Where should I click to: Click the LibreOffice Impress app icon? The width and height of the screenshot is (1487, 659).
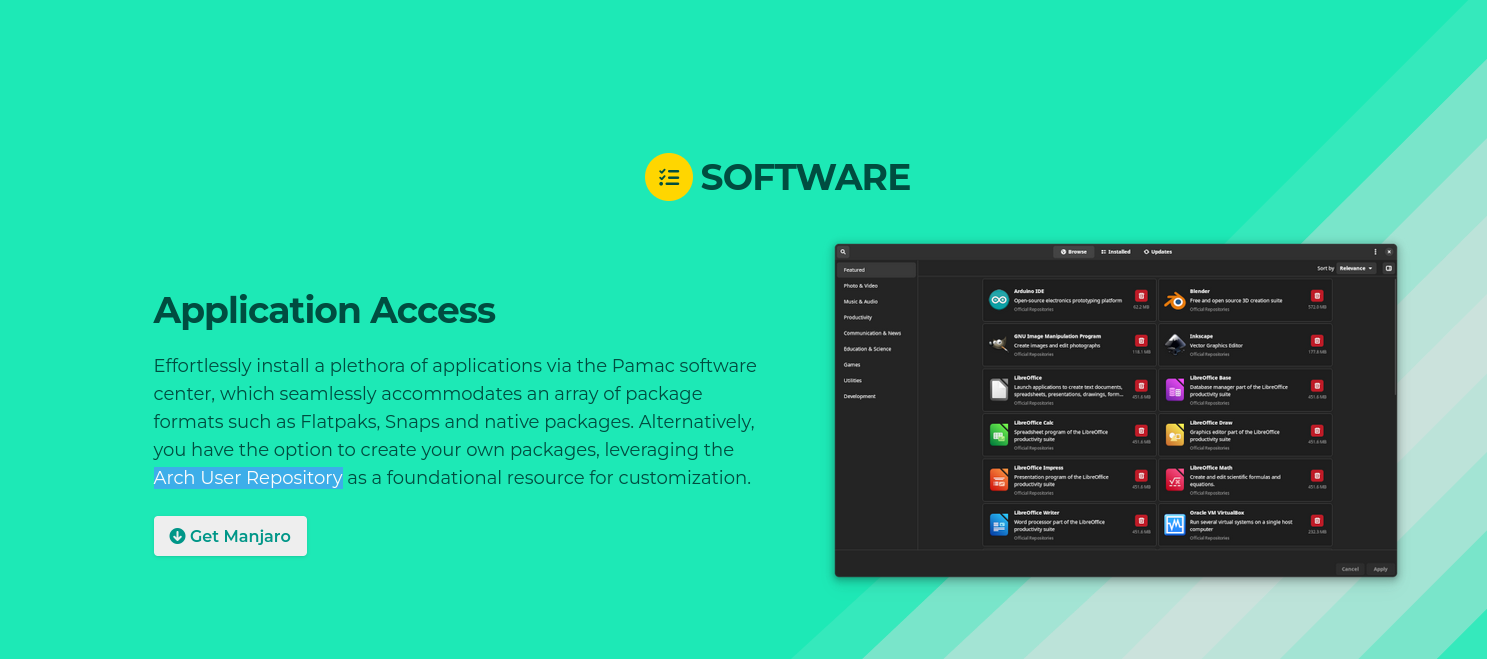(x=999, y=479)
